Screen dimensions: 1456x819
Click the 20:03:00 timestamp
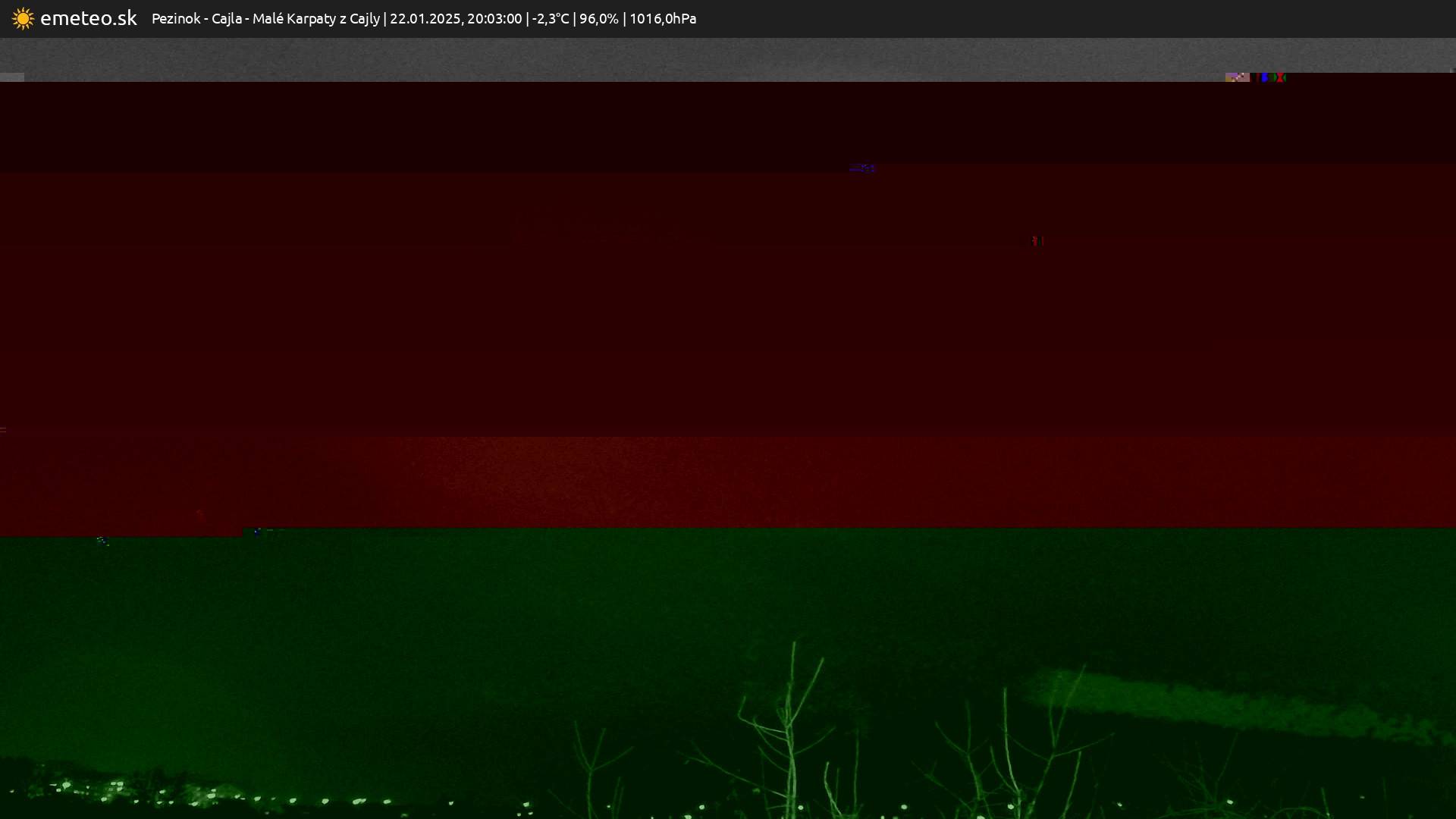coord(494,19)
